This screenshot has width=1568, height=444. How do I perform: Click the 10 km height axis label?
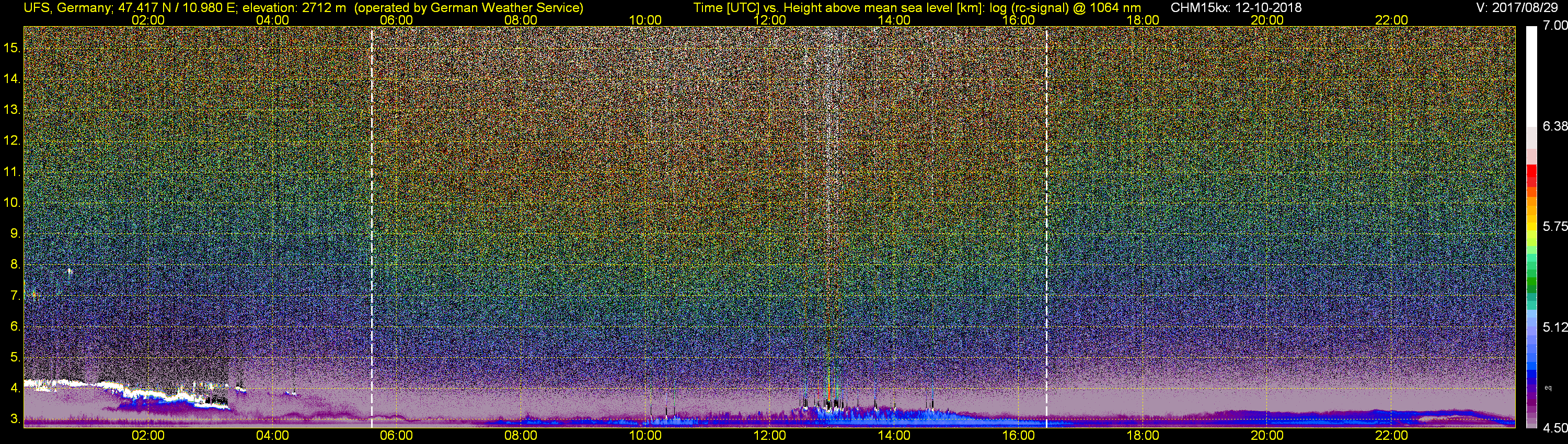click(x=12, y=203)
